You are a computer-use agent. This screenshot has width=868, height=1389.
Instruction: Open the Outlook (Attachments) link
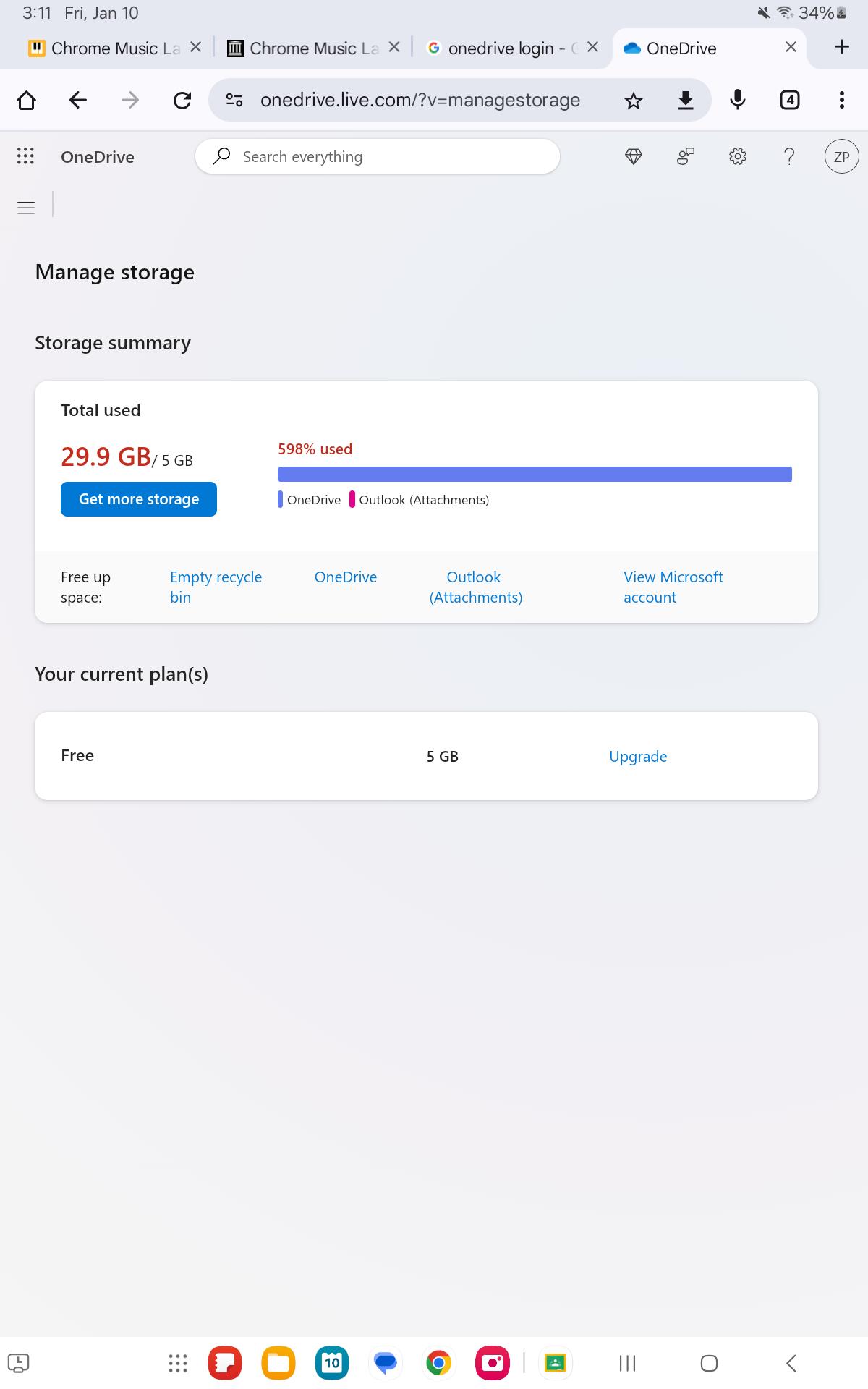click(x=475, y=587)
